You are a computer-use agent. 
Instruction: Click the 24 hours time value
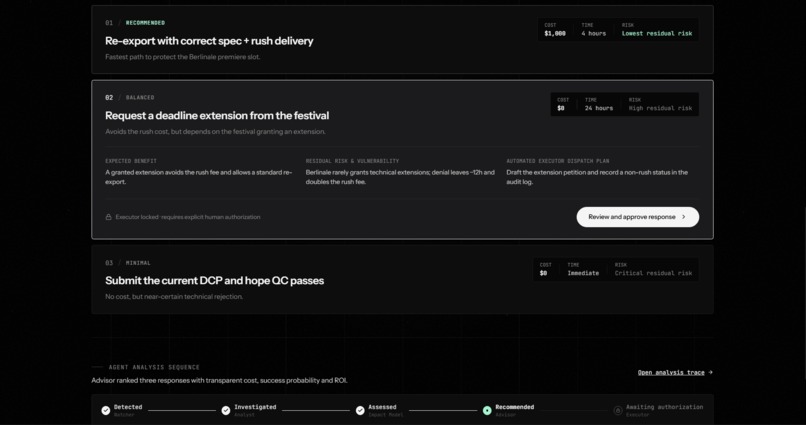click(598, 108)
